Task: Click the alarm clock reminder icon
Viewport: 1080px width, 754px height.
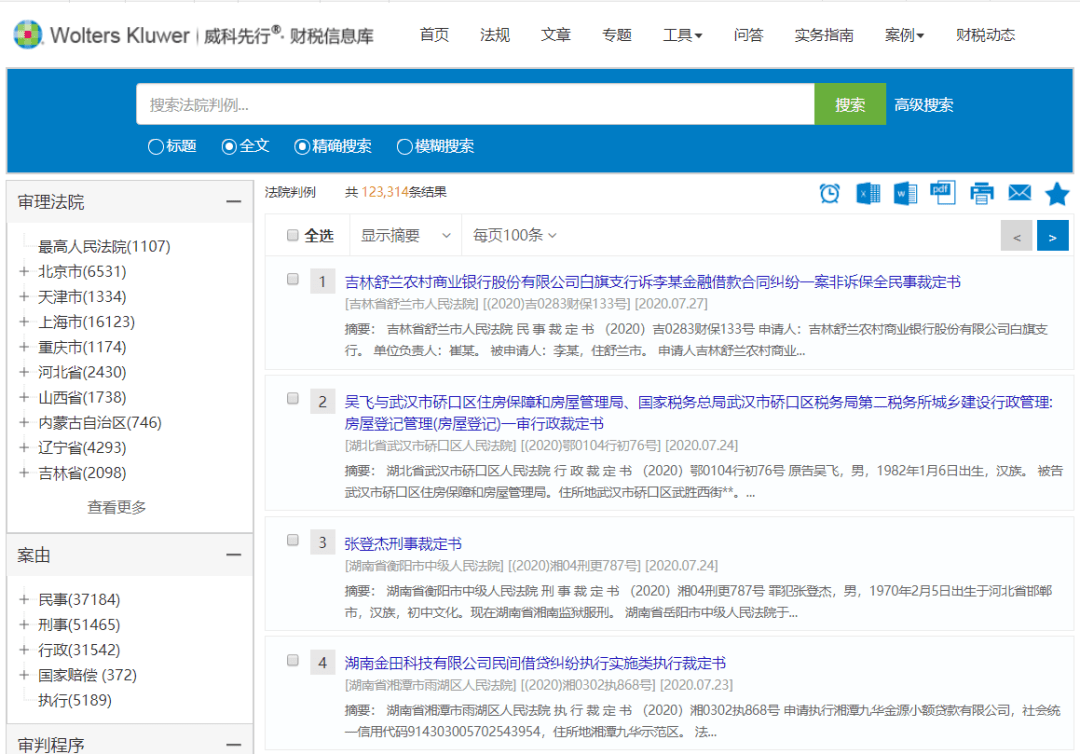Action: click(830, 193)
